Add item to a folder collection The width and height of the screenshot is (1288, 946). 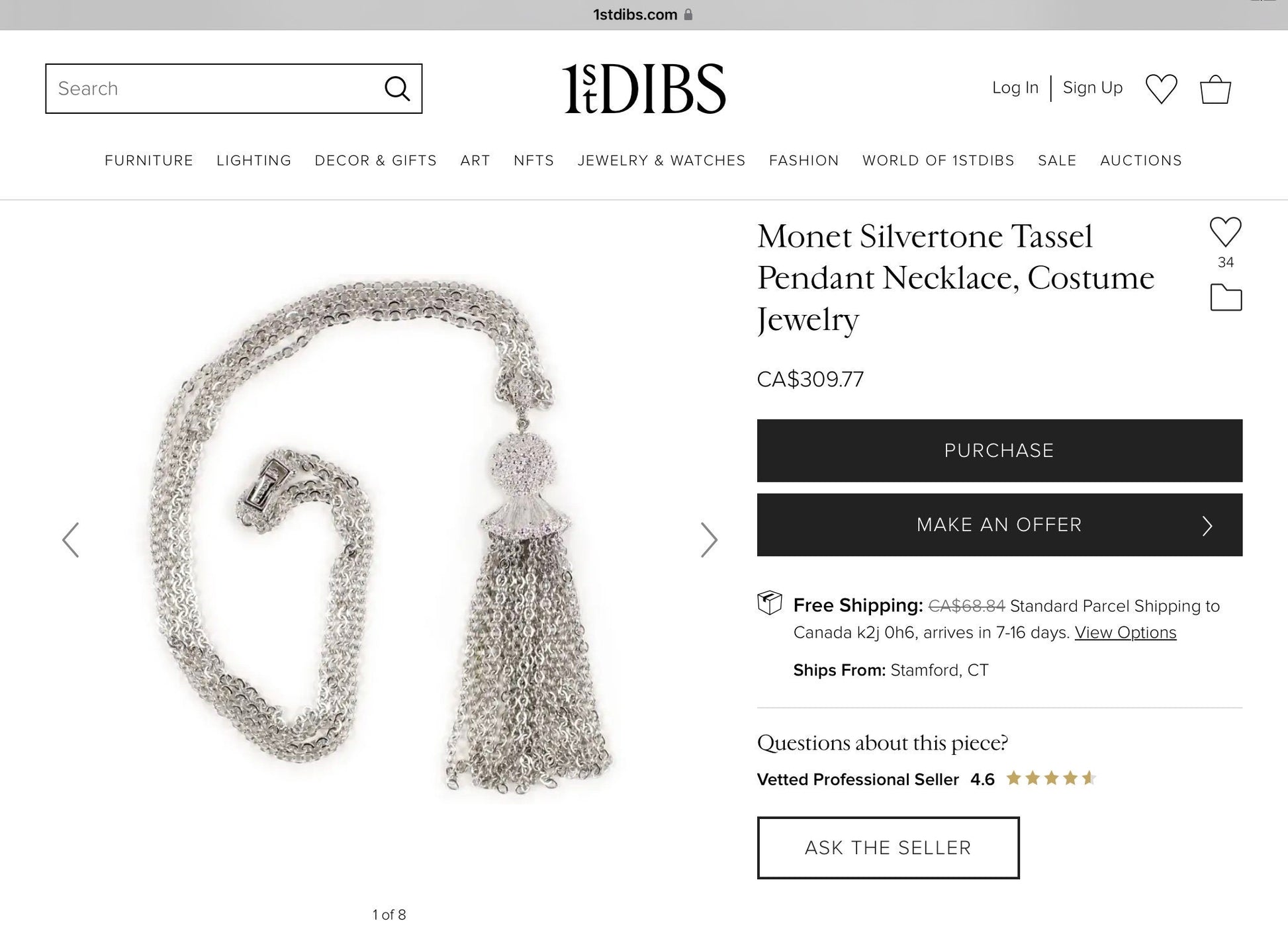point(1226,298)
